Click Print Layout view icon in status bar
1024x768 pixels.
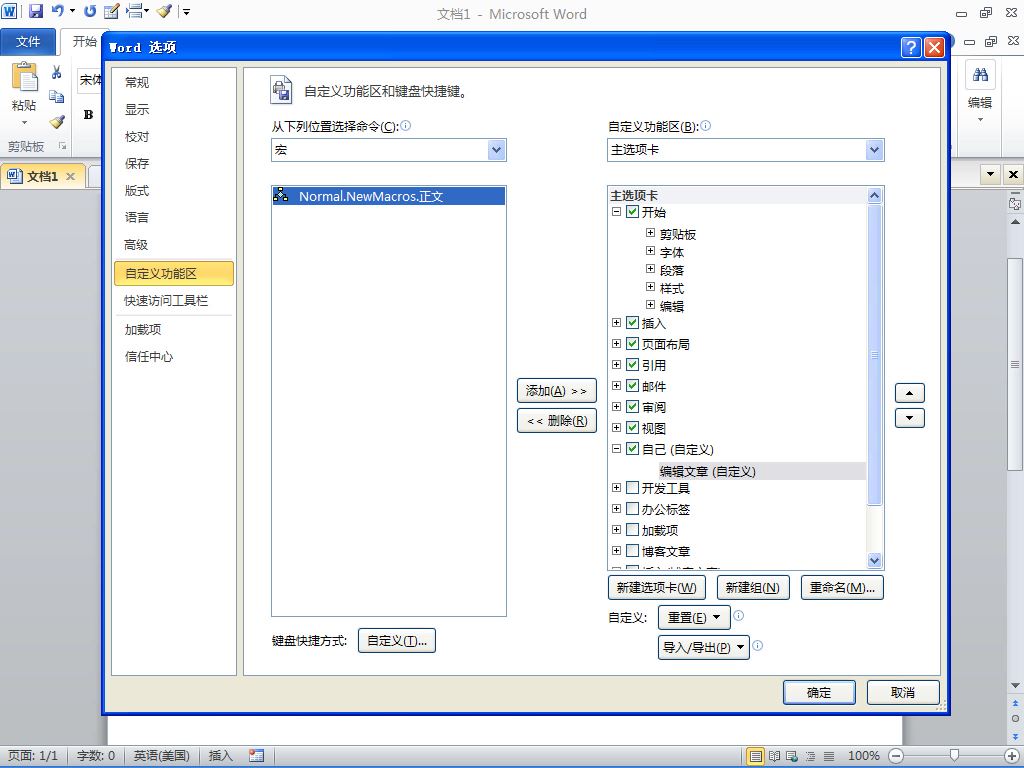tap(756, 756)
